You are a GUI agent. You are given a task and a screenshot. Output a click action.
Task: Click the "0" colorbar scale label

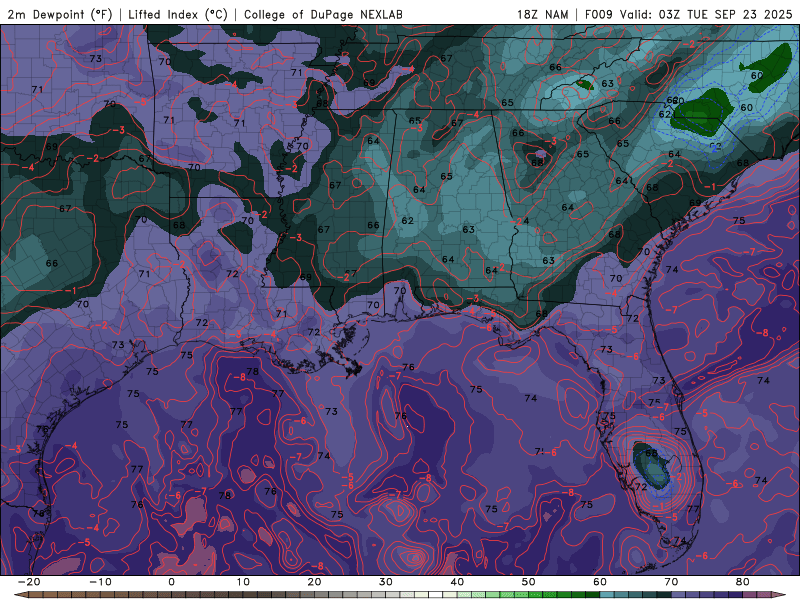pyautogui.click(x=171, y=582)
